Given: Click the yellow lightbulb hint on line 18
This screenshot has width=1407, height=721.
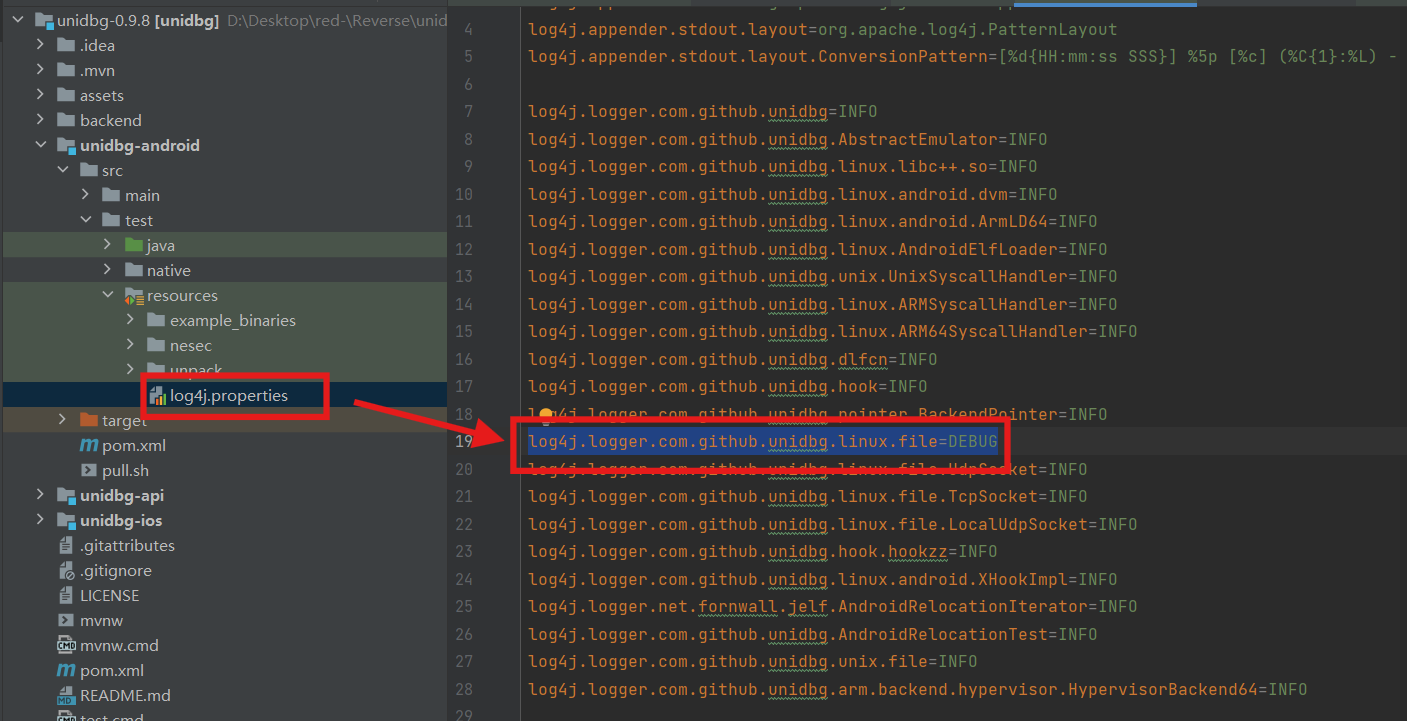Looking at the screenshot, I should tap(546, 413).
